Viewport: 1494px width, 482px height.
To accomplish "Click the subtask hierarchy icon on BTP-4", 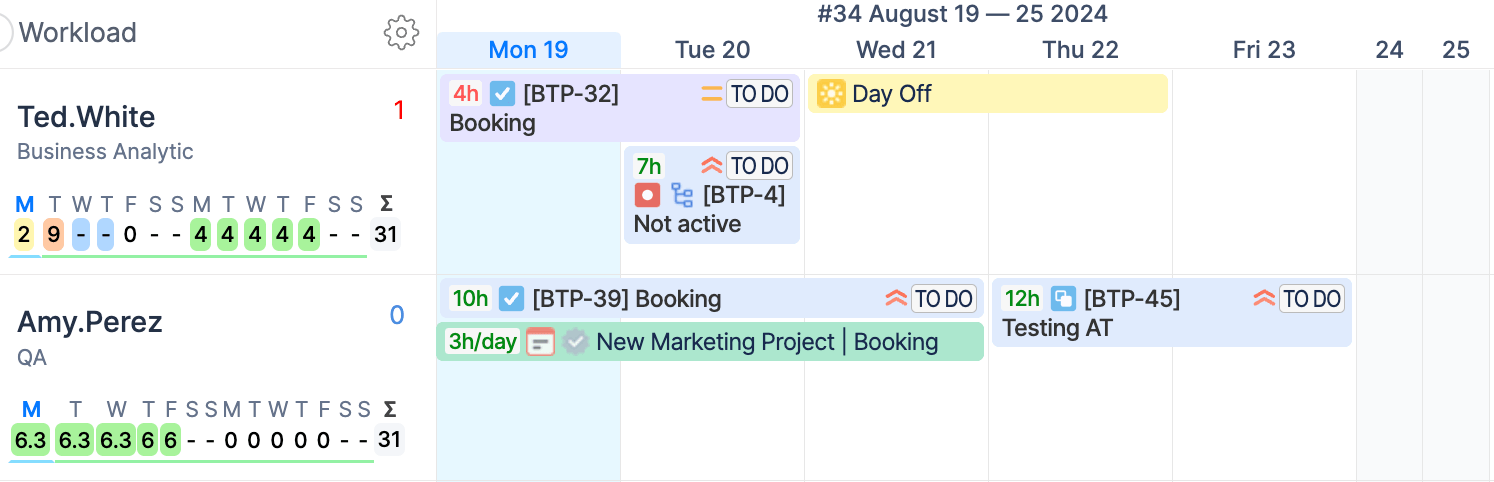I will pos(682,195).
